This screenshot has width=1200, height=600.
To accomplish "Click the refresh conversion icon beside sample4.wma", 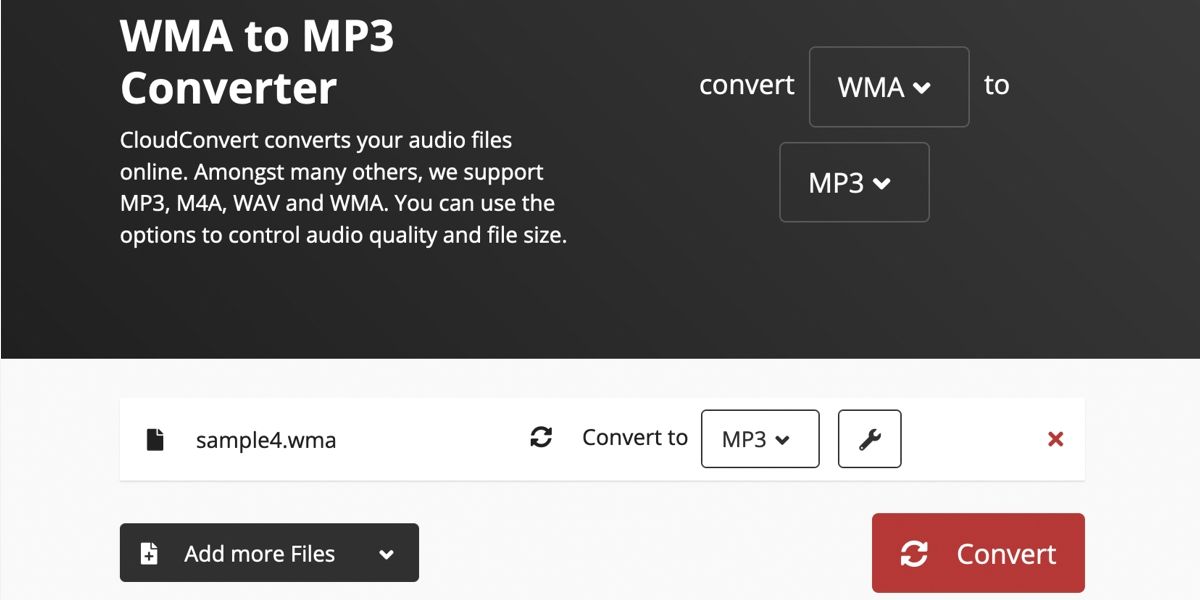I will pos(541,438).
